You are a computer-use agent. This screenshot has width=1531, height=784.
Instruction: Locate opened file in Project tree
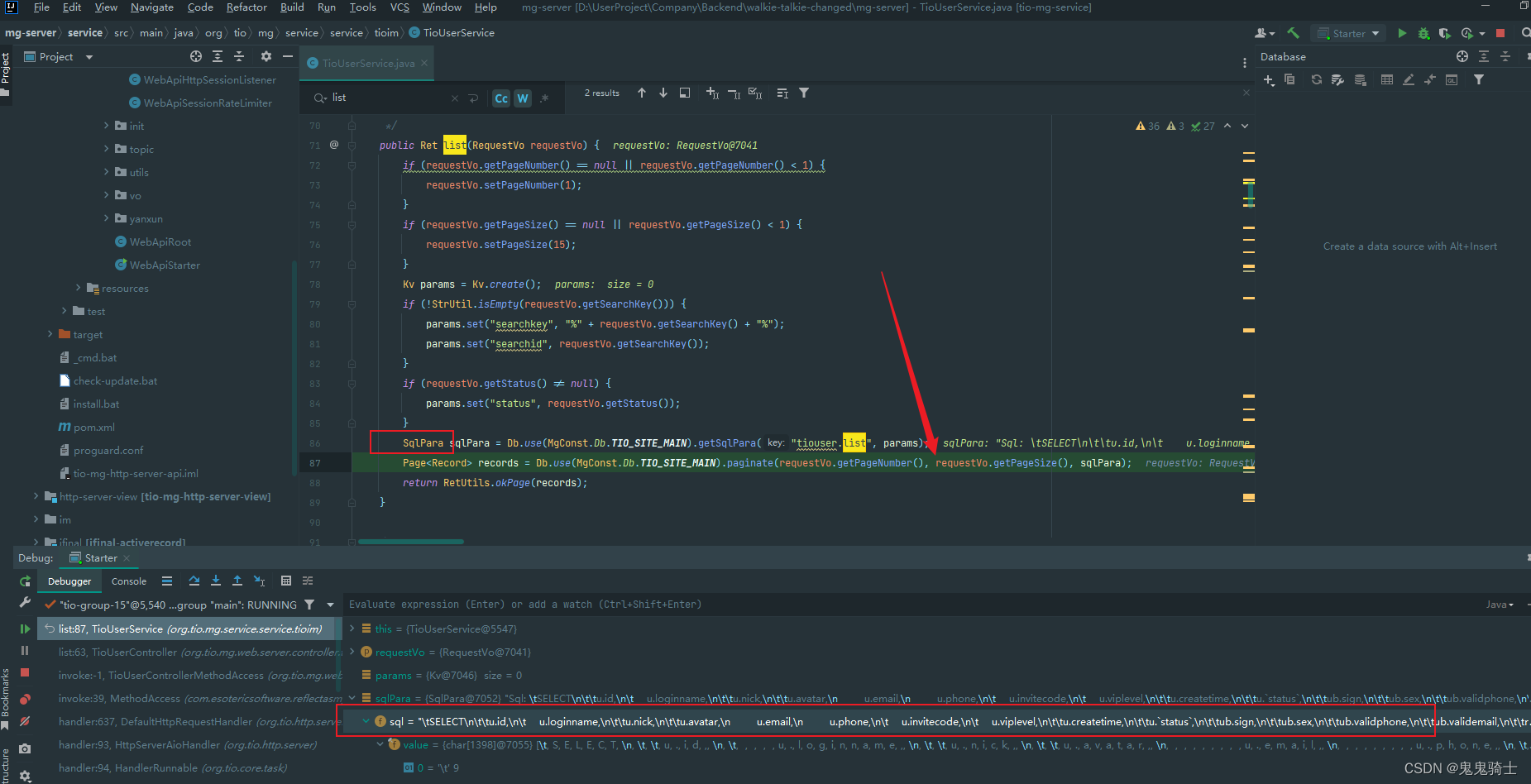(x=196, y=56)
